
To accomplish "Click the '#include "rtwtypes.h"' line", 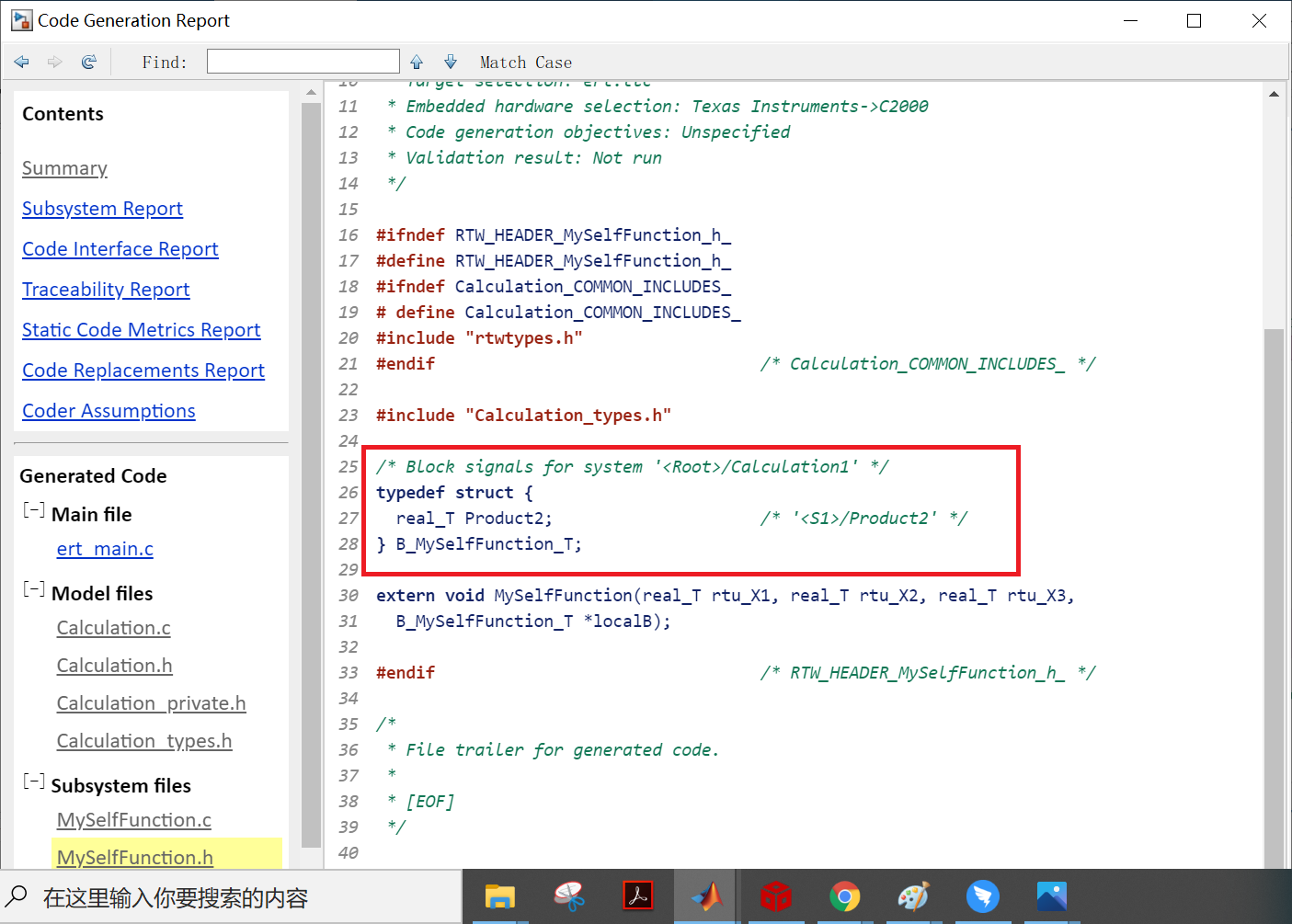I will pos(479,338).
